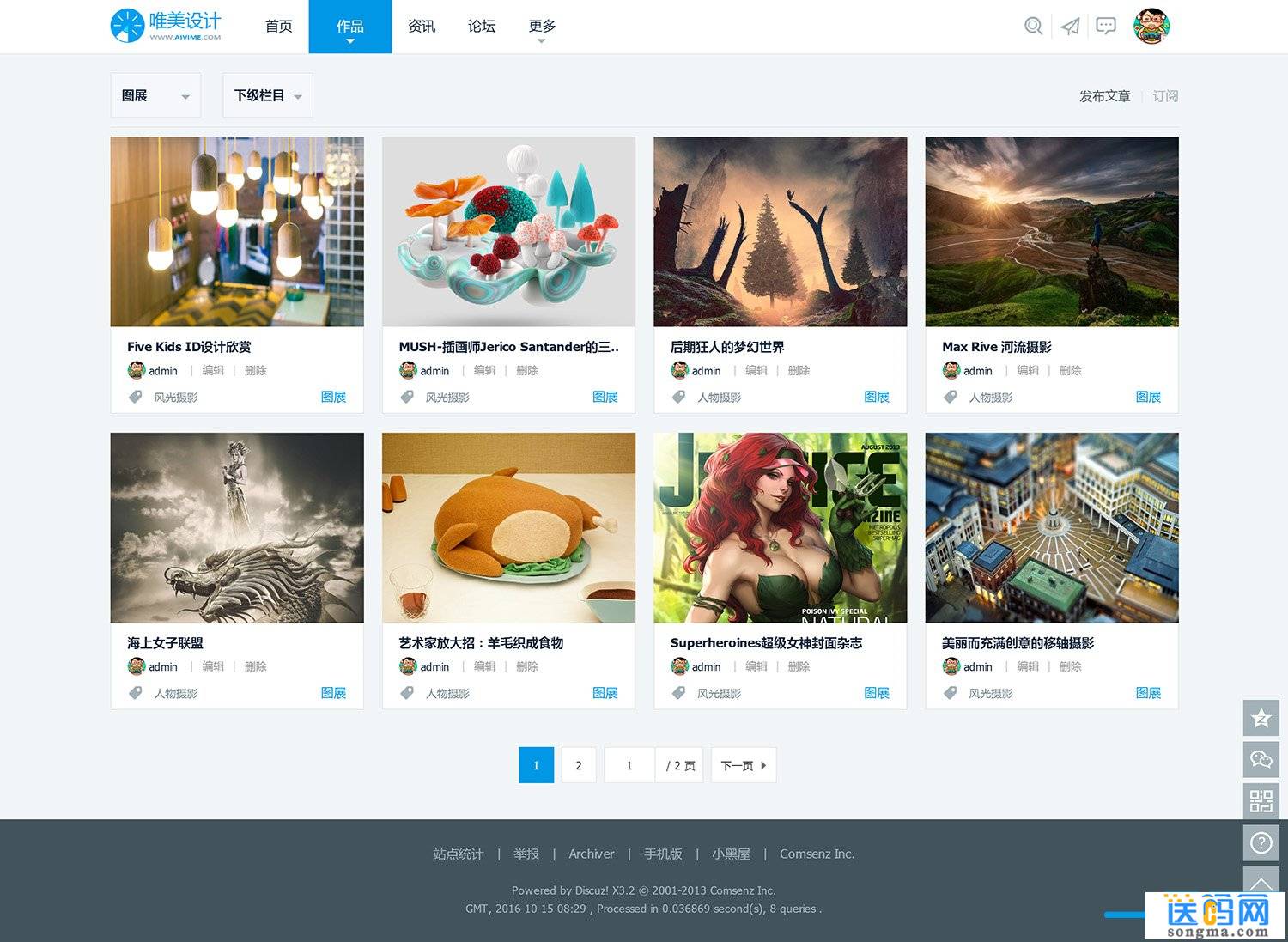Viewport: 1288px width, 942px height.
Task: Open article title 海上女子联盟
Action: click(165, 643)
